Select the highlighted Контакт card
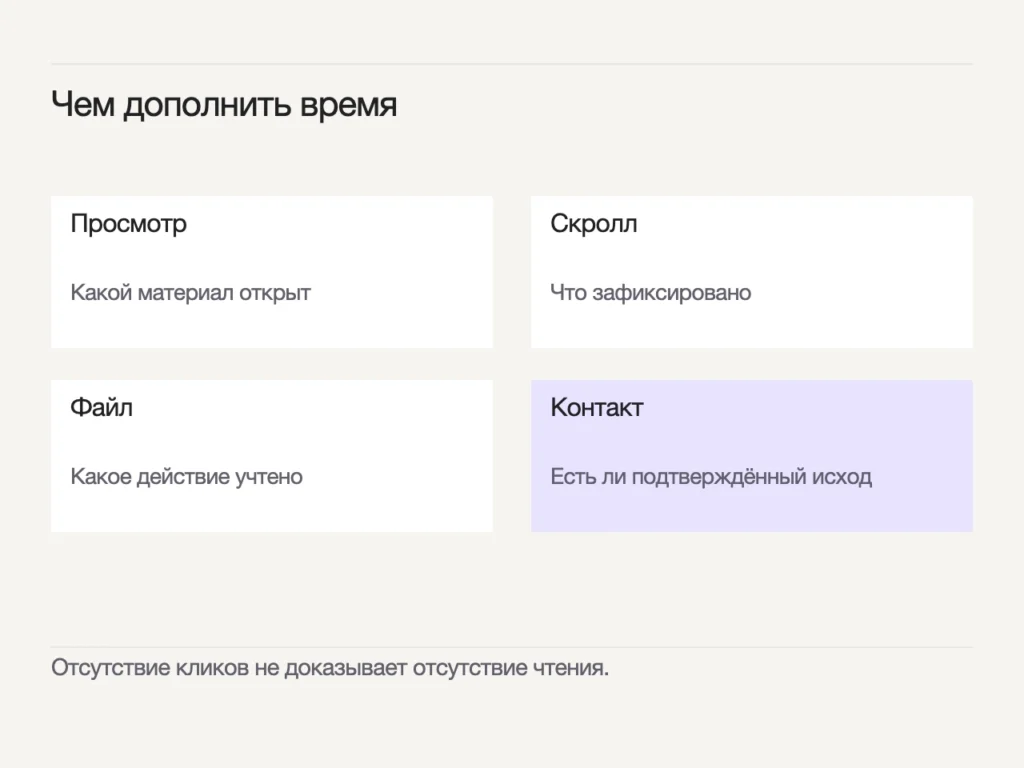1024x768 pixels. click(752, 456)
